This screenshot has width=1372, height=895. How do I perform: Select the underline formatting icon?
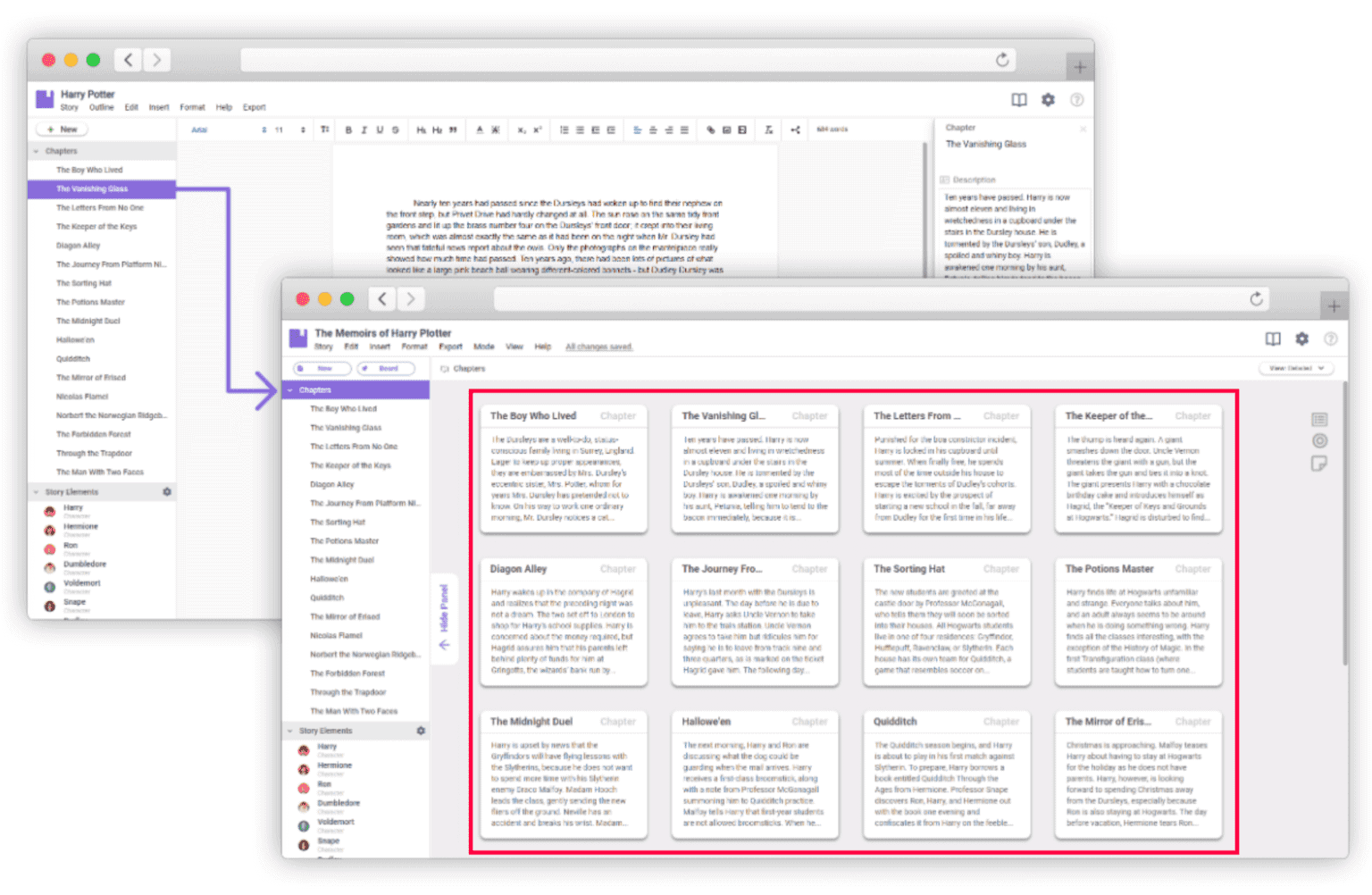[381, 130]
